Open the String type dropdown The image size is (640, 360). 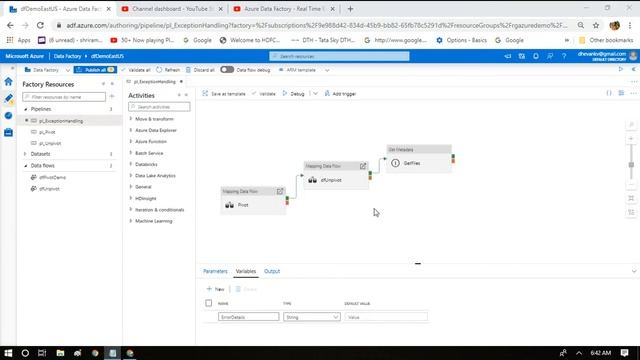[312, 317]
